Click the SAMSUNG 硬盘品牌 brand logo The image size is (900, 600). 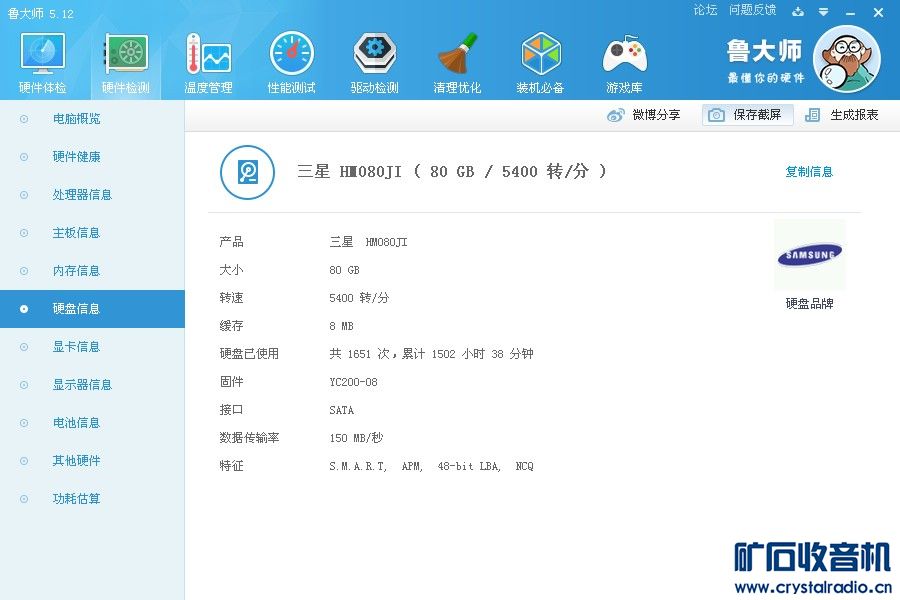point(809,255)
